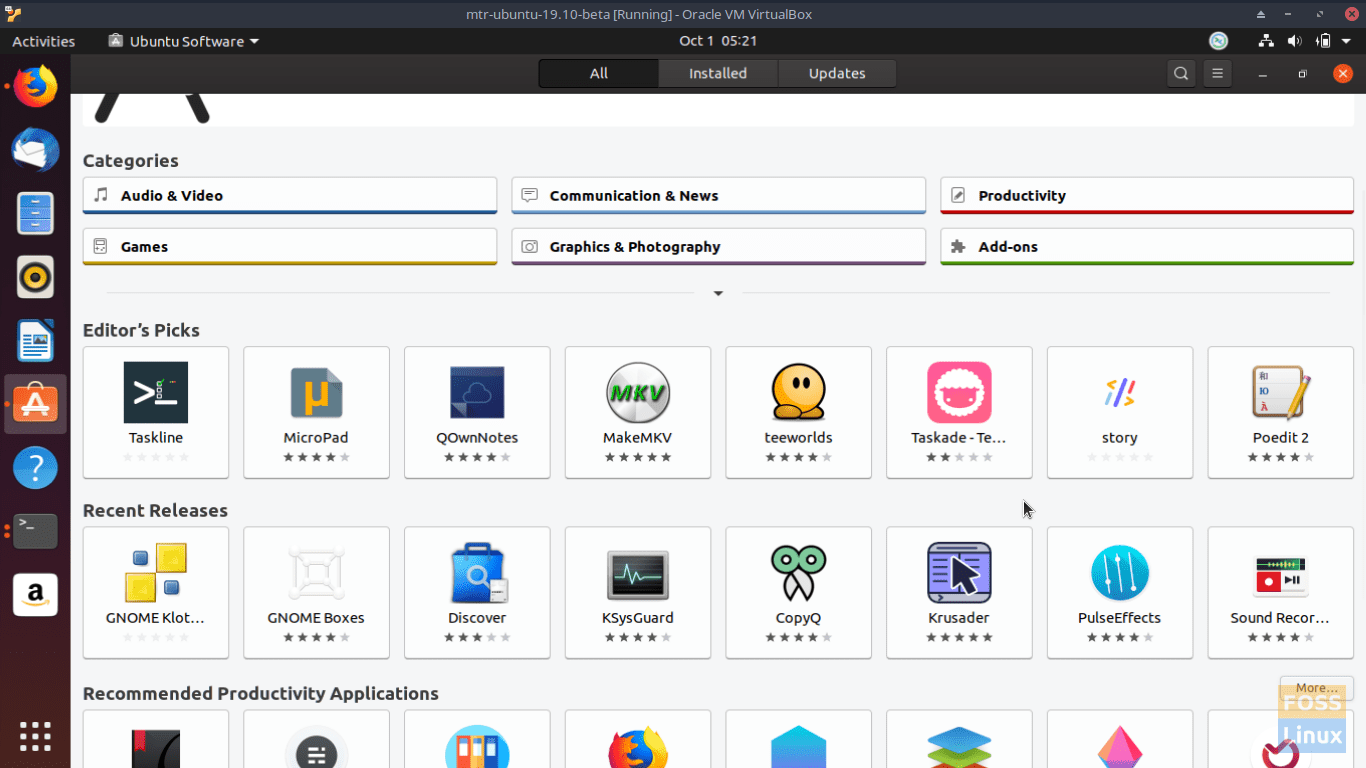This screenshot has height=768, width=1366.
Task: Launch Rhythmbox from the dock
Action: coord(35,277)
